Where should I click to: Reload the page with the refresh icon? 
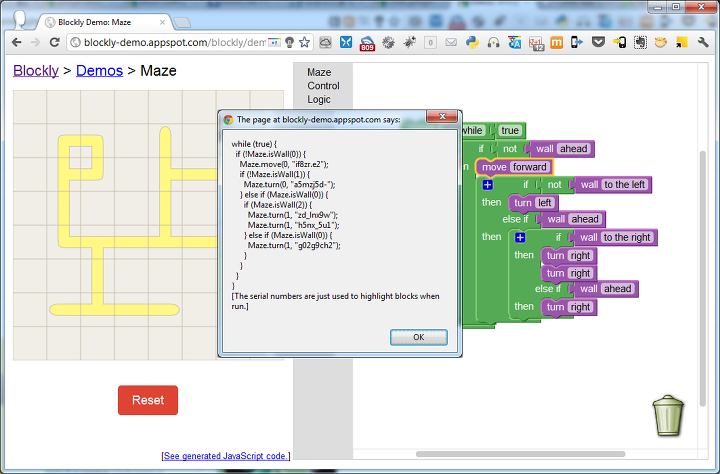pyautogui.click(x=54, y=43)
